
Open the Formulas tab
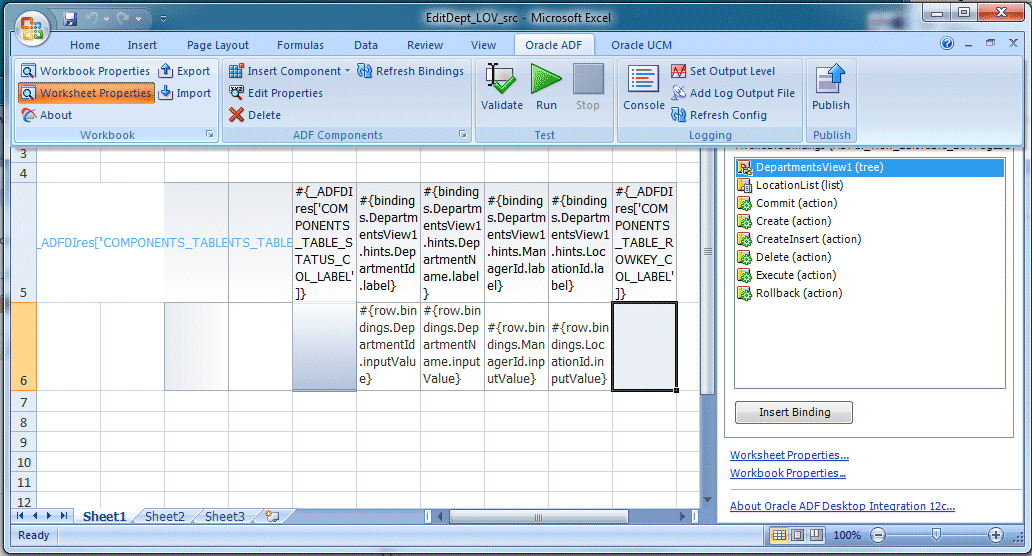click(300, 45)
